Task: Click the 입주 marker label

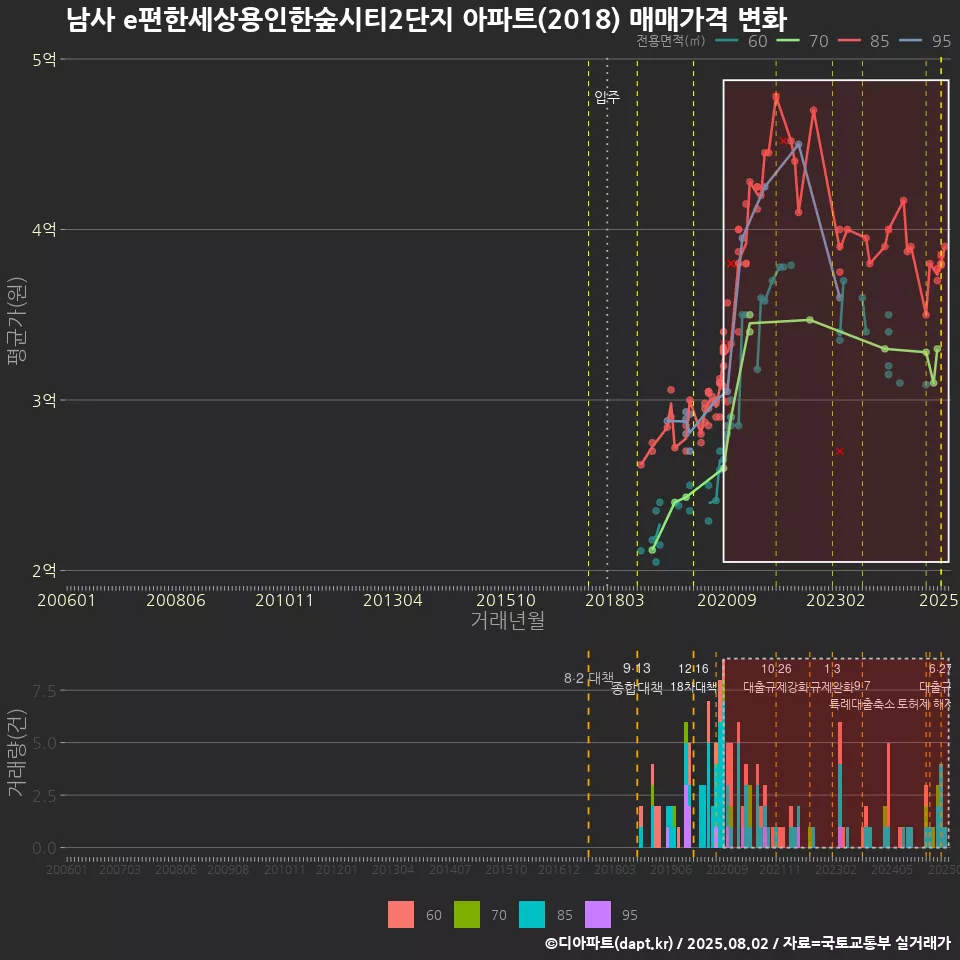Action: click(607, 97)
